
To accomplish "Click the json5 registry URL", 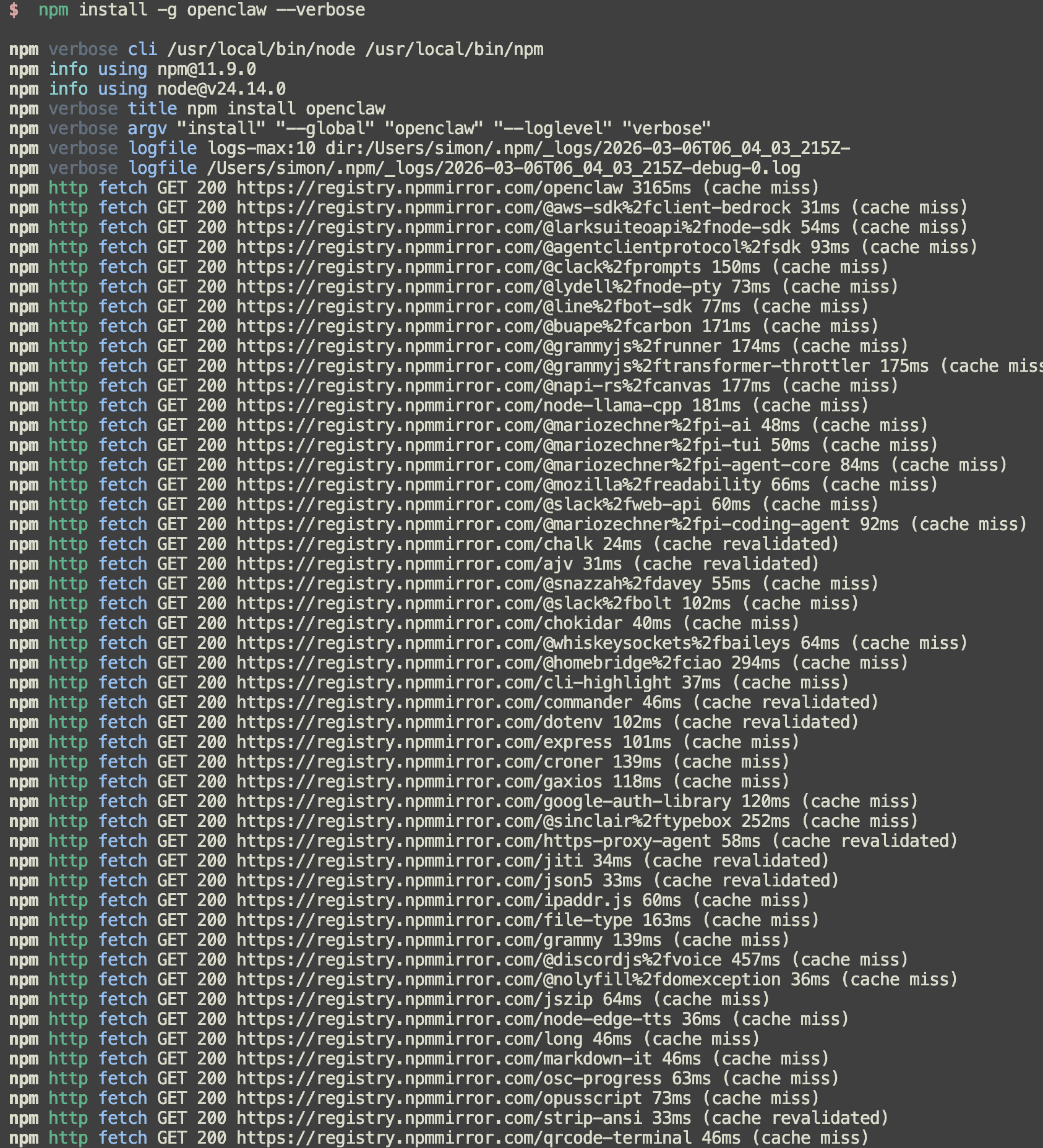I will (414, 881).
